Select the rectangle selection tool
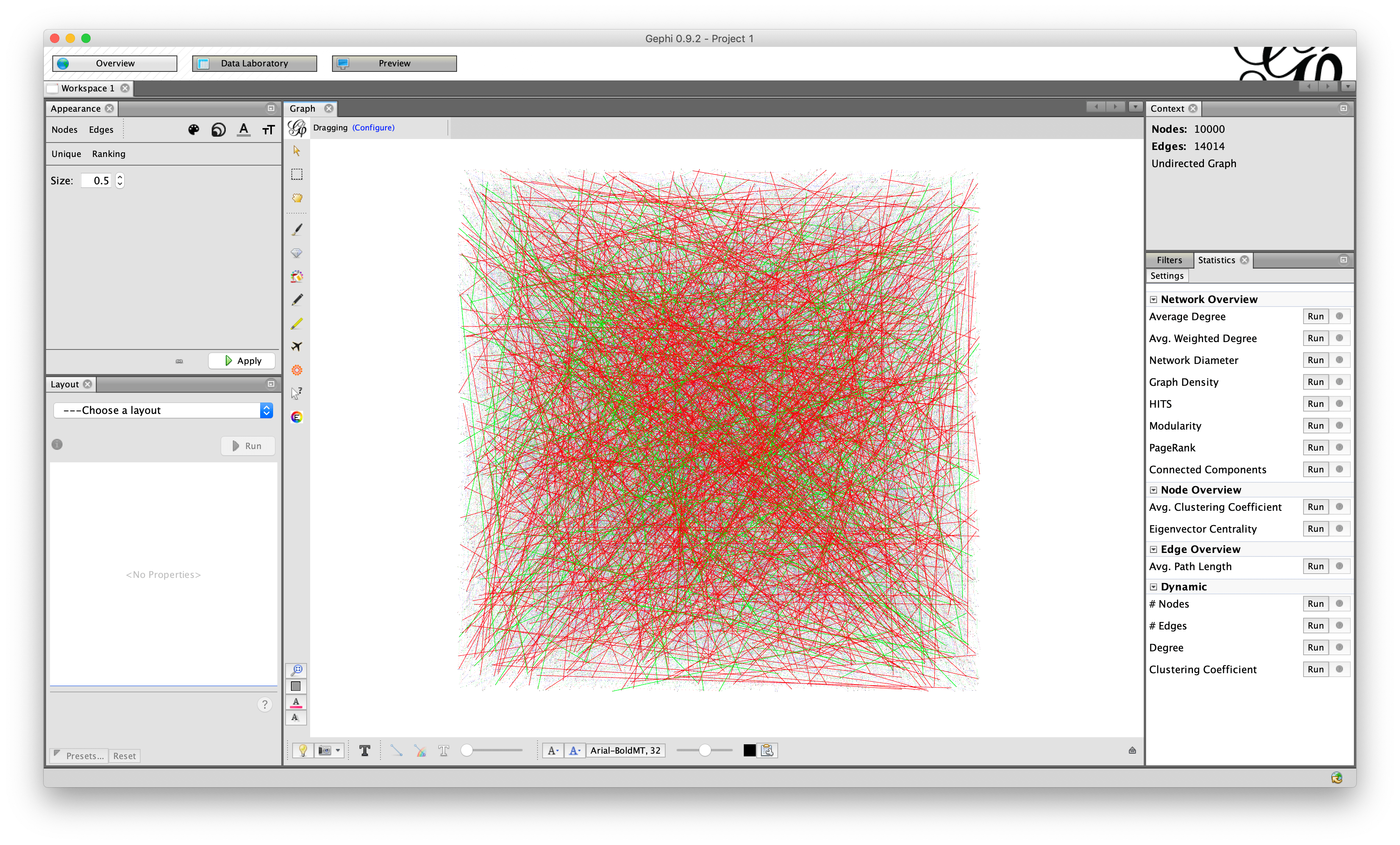 coord(296,174)
